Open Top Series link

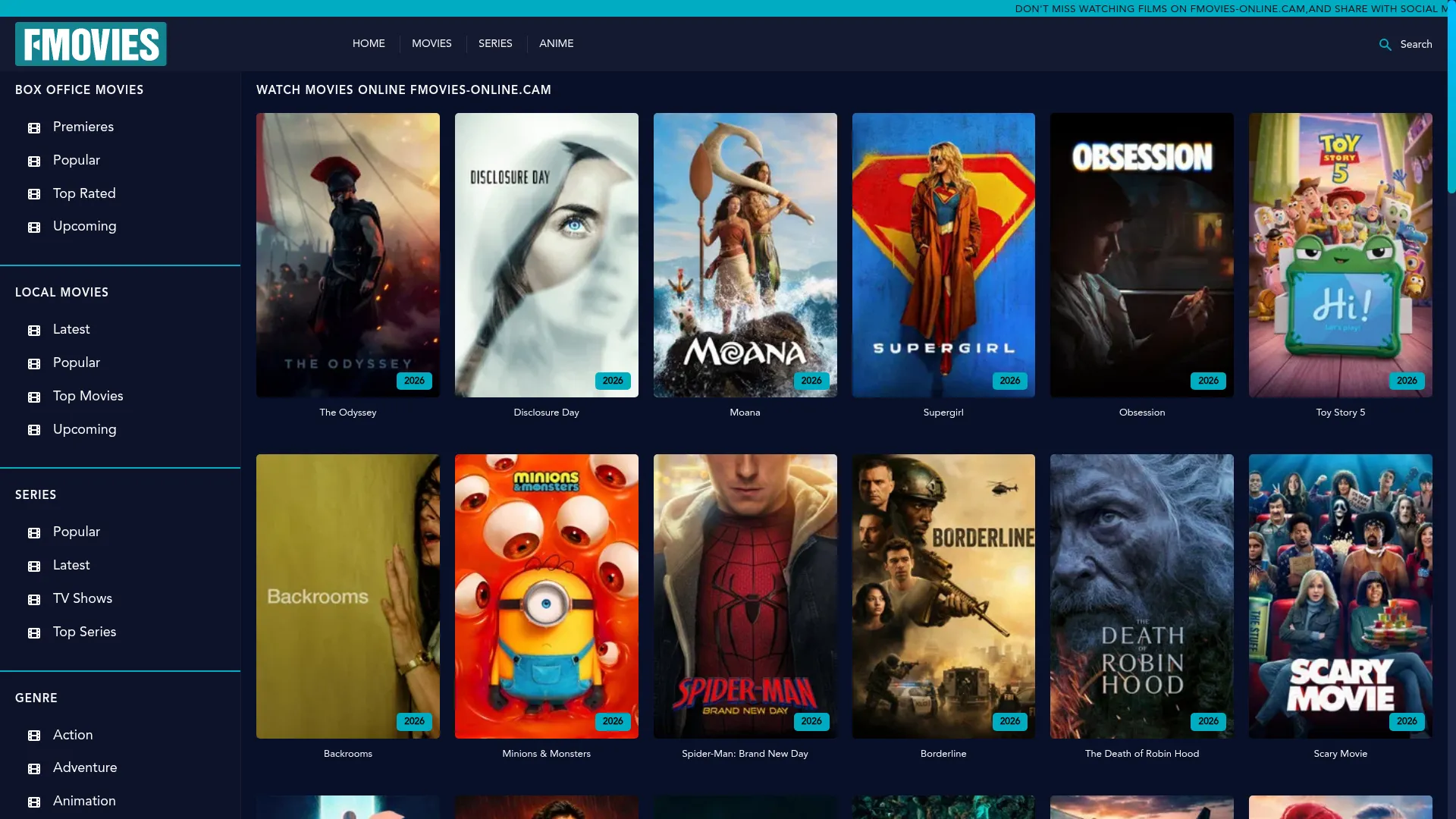[x=84, y=632]
